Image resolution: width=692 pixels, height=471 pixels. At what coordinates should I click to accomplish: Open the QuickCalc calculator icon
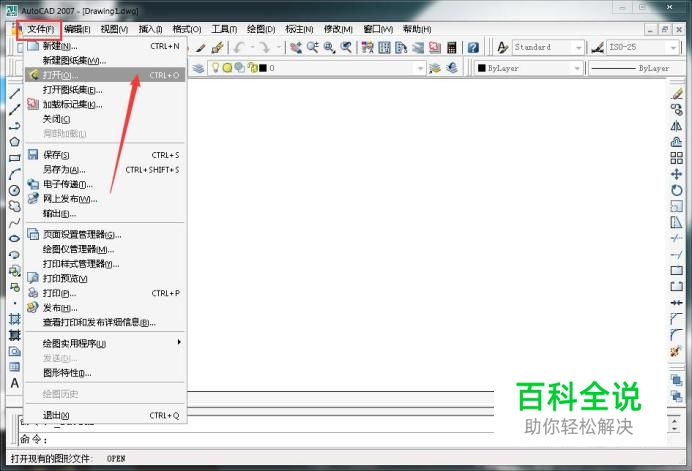451,47
